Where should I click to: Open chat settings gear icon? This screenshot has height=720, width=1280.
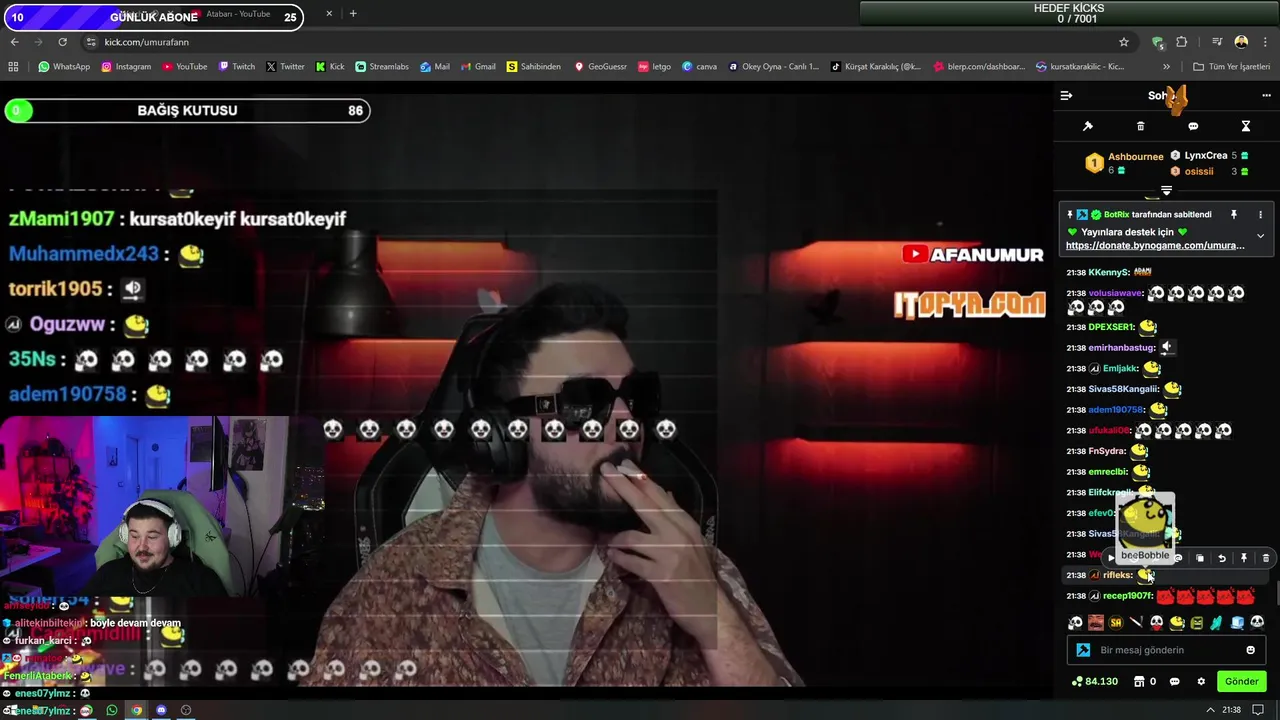coord(1201,682)
